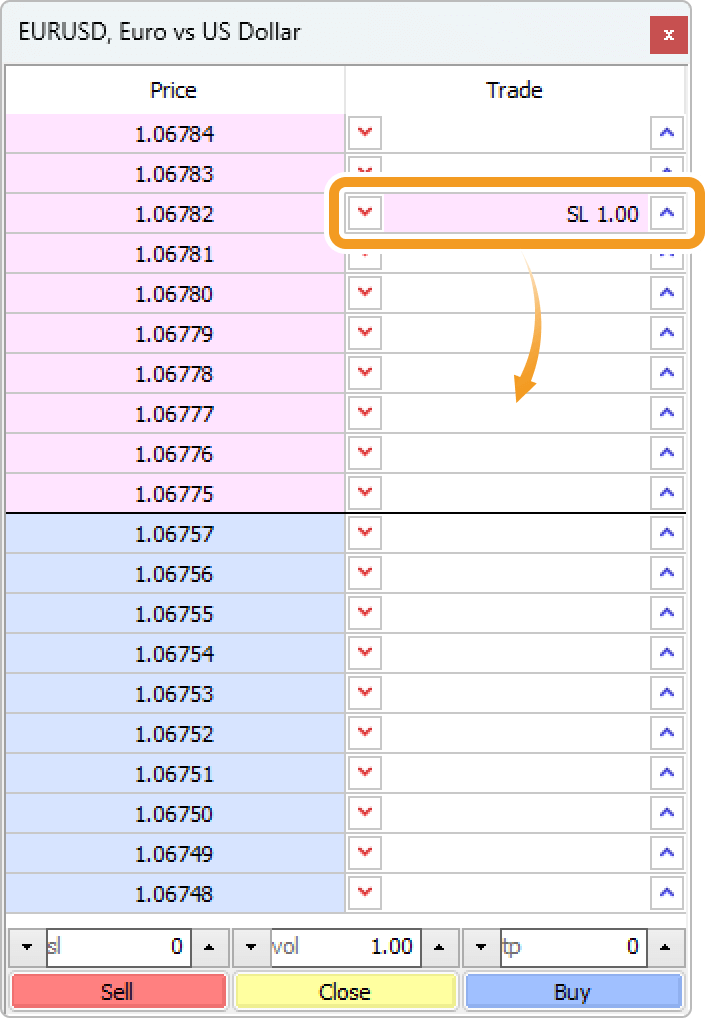Focus the tp input field
The width and height of the screenshot is (710, 1018).
coord(573,947)
